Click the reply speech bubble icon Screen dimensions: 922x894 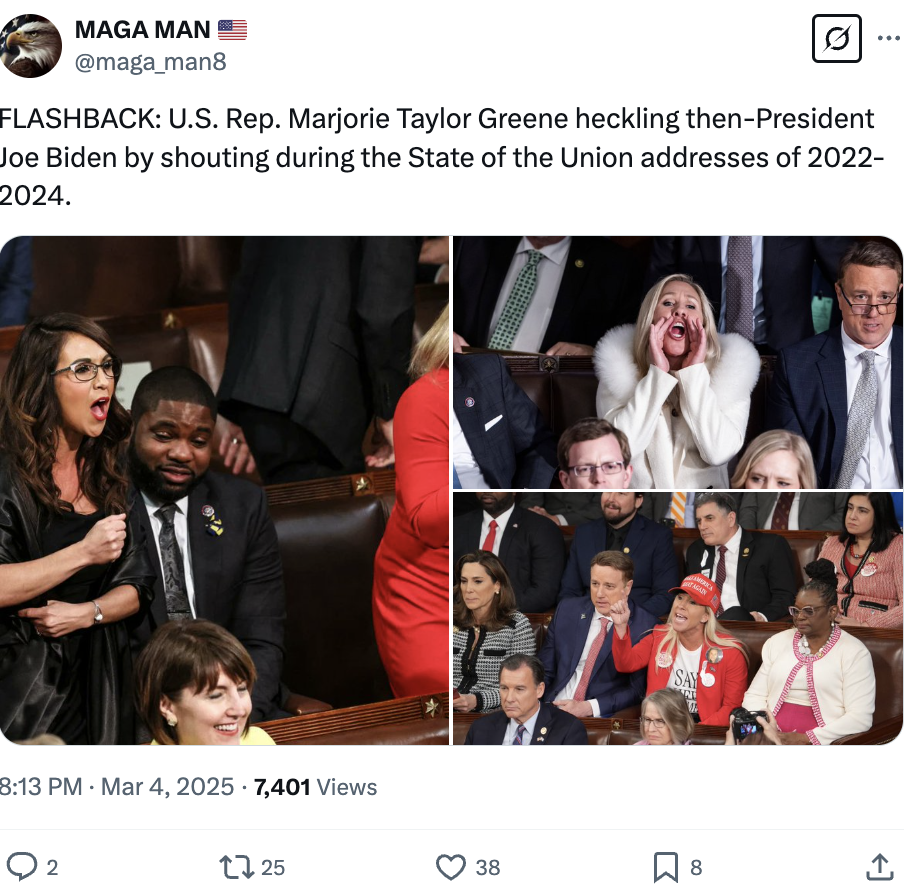pos(22,866)
